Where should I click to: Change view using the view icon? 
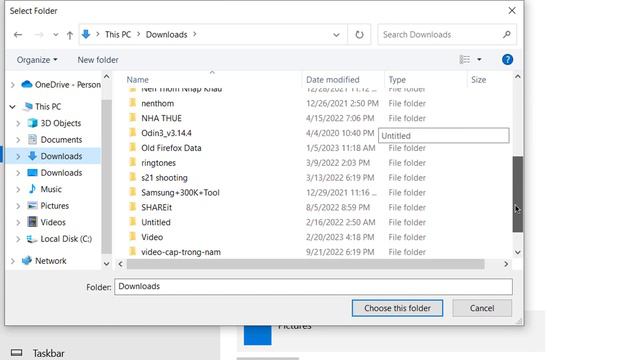click(464, 60)
